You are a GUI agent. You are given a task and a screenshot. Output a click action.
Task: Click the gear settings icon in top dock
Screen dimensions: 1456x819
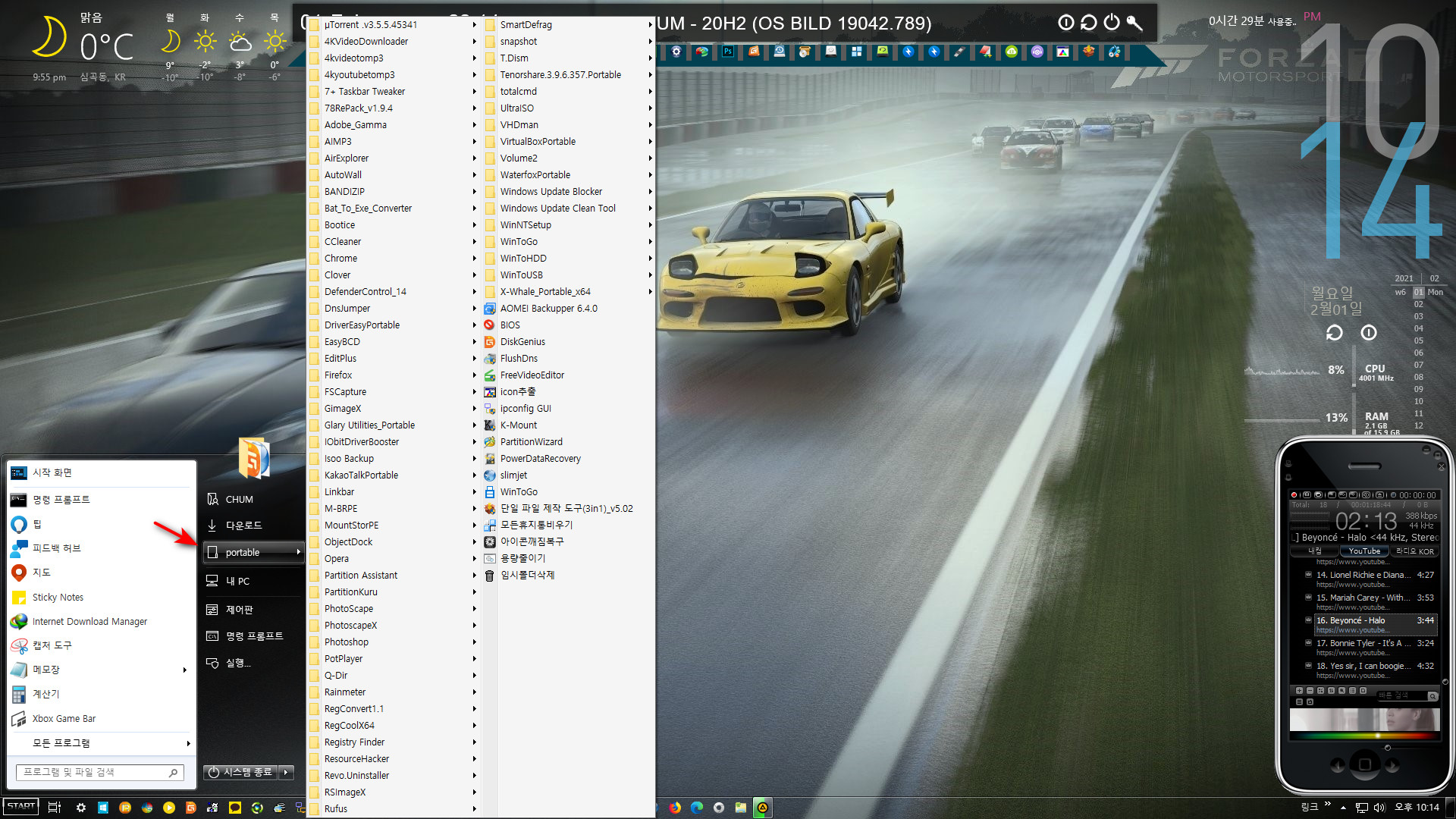(x=676, y=52)
